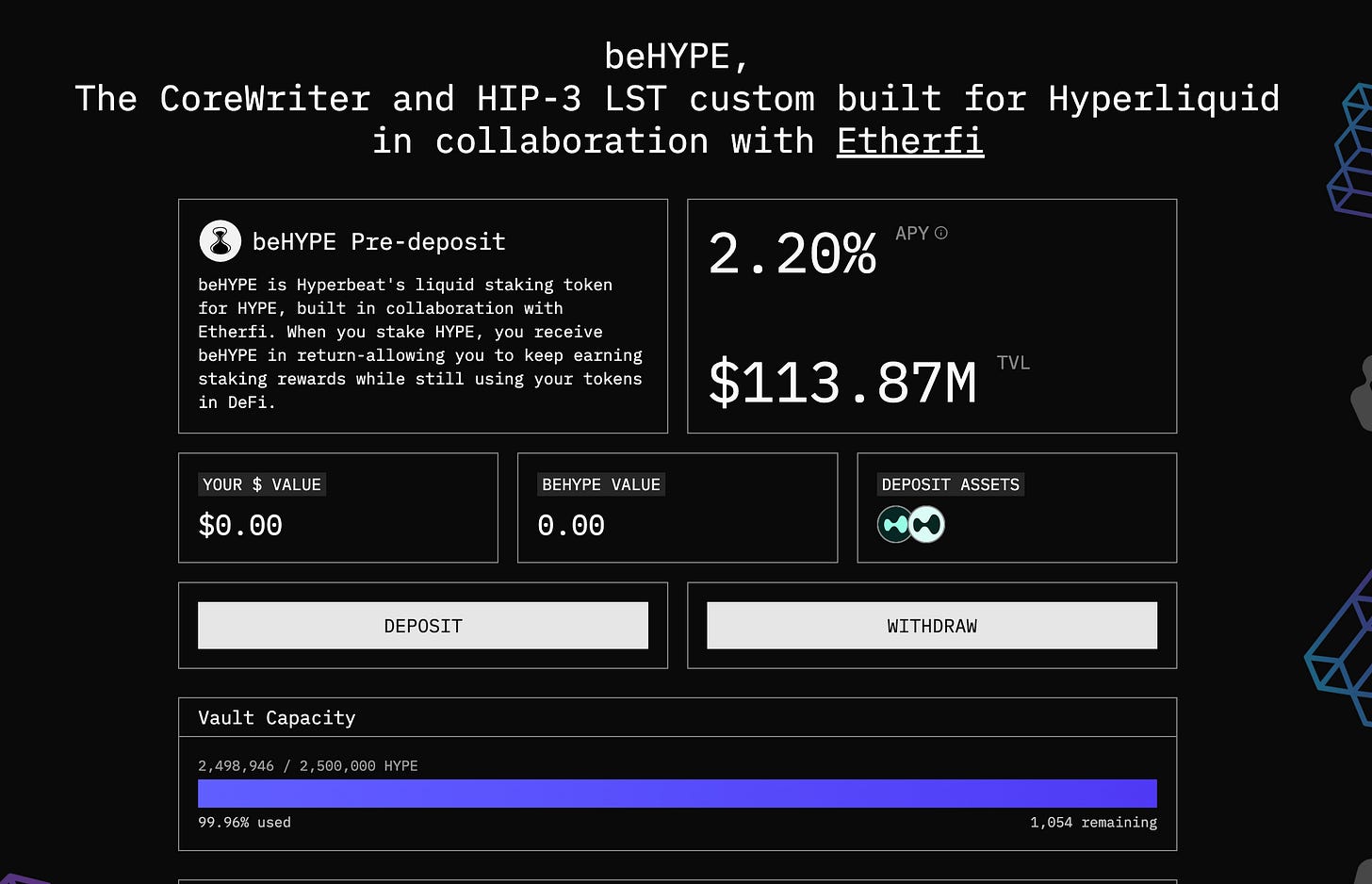Click the beHYPE description paragraph
The height and width of the screenshot is (884, 1372).
coord(420,343)
